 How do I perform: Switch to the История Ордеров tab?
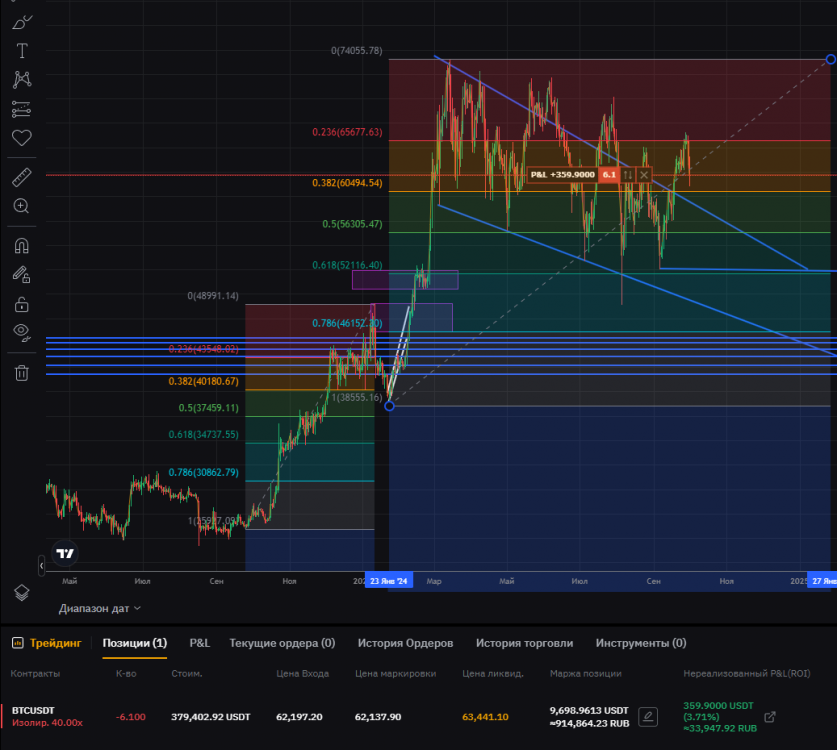point(405,643)
